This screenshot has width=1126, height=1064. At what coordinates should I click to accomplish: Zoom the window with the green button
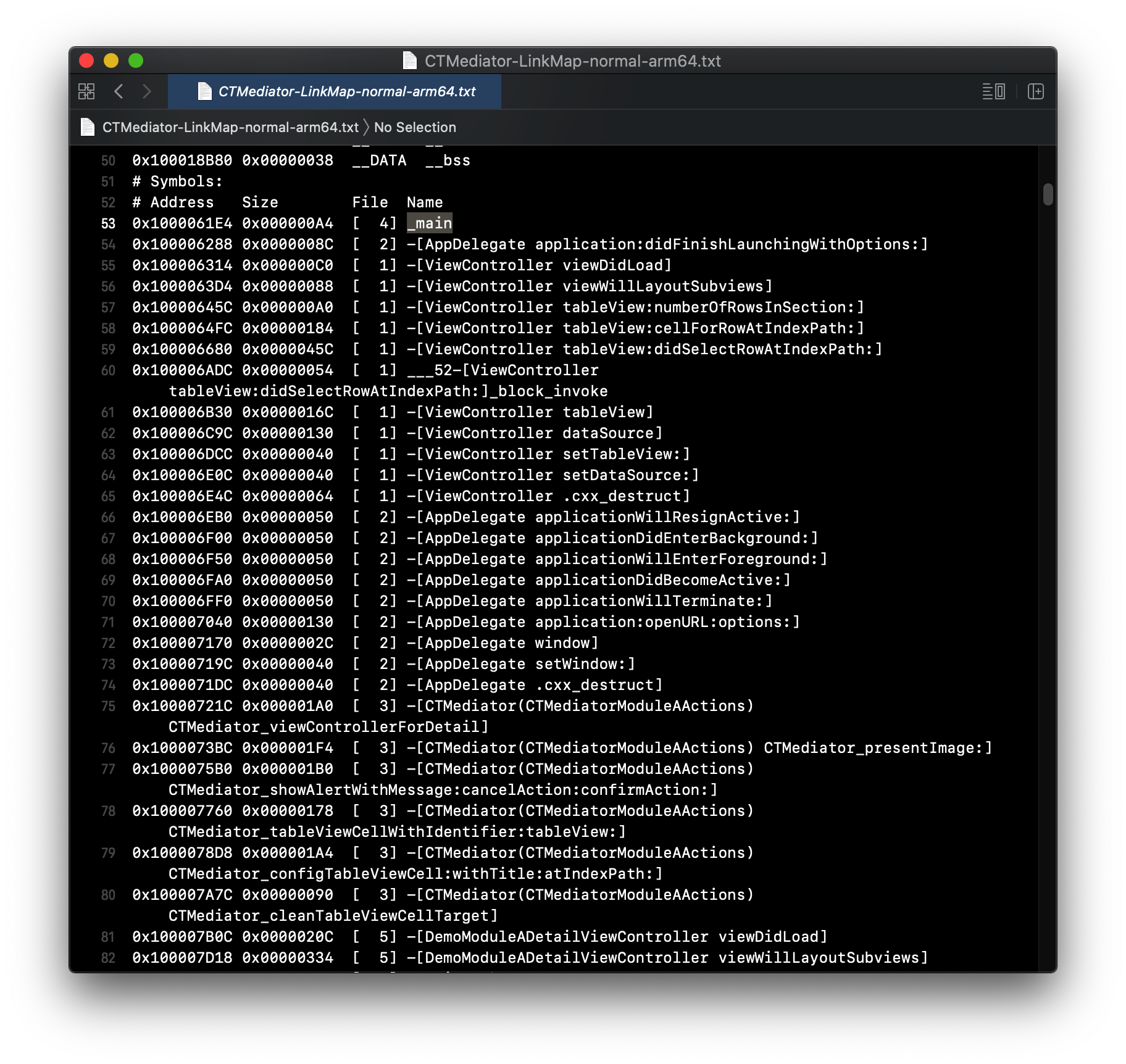pos(136,60)
